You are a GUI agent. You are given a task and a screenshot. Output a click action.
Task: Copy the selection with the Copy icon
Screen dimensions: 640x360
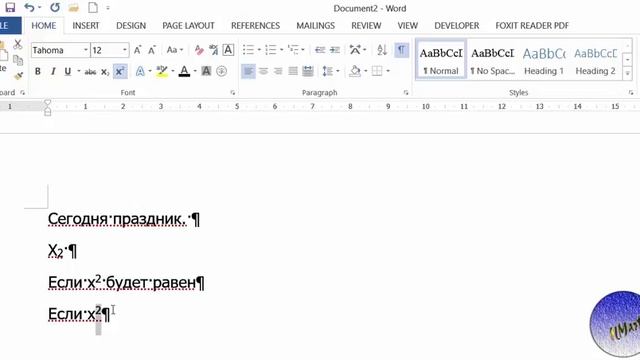pos(18,60)
